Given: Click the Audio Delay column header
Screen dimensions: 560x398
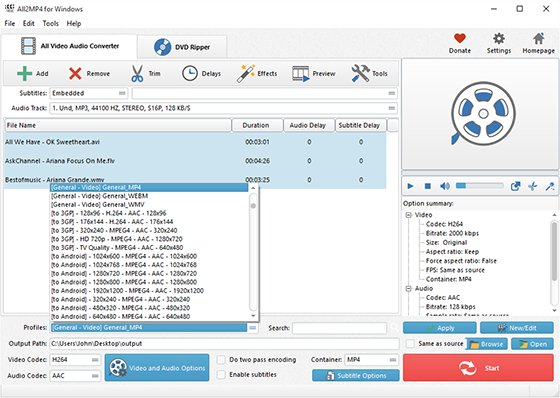Looking at the screenshot, I should coord(309,125).
